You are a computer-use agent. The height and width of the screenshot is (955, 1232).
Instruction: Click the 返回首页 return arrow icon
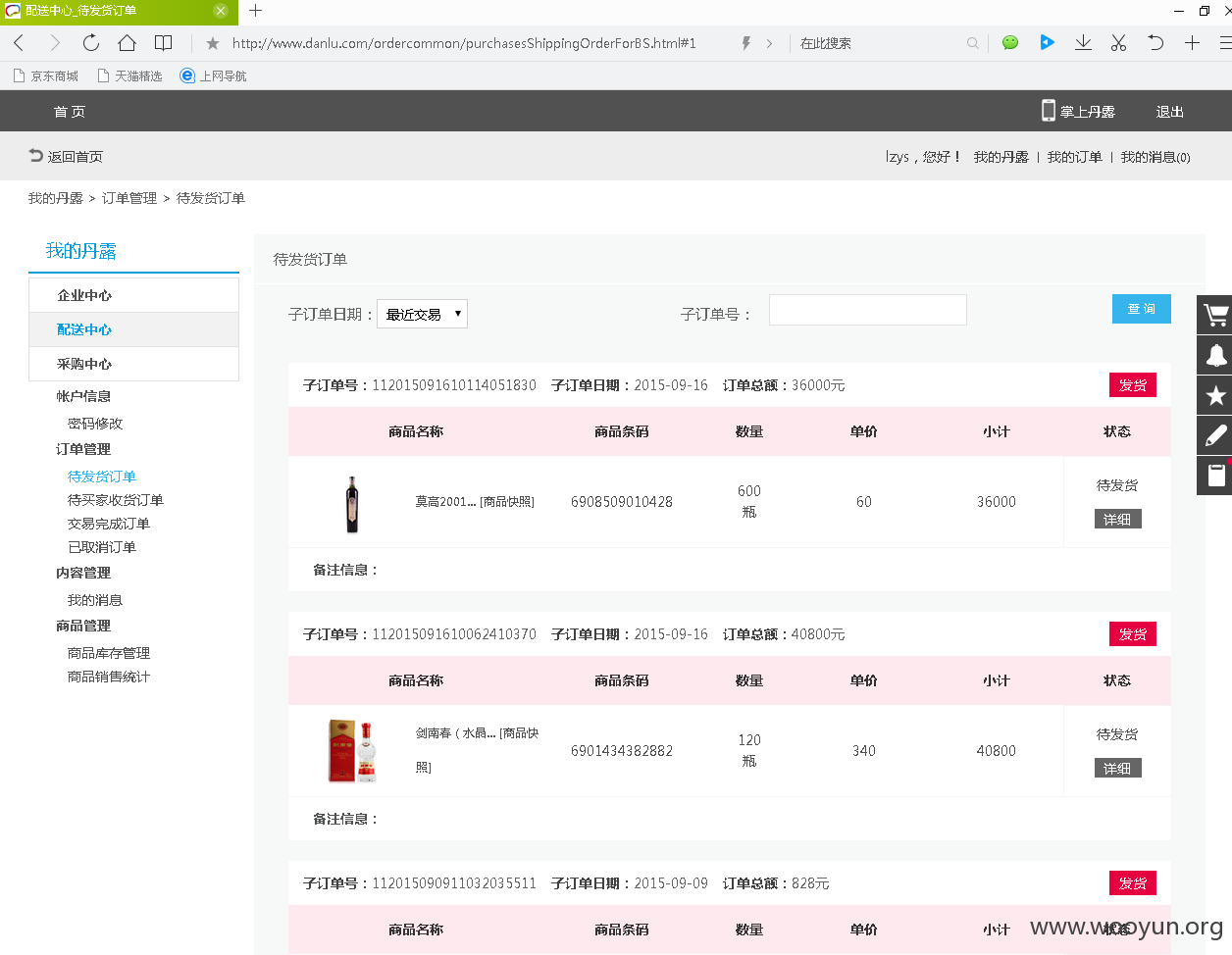coord(36,156)
